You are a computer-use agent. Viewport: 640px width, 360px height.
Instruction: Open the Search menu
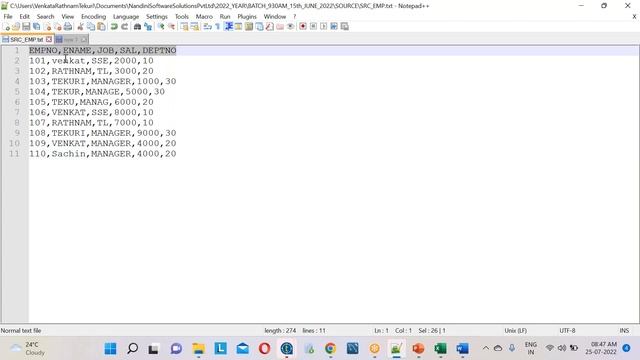tap(45, 16)
